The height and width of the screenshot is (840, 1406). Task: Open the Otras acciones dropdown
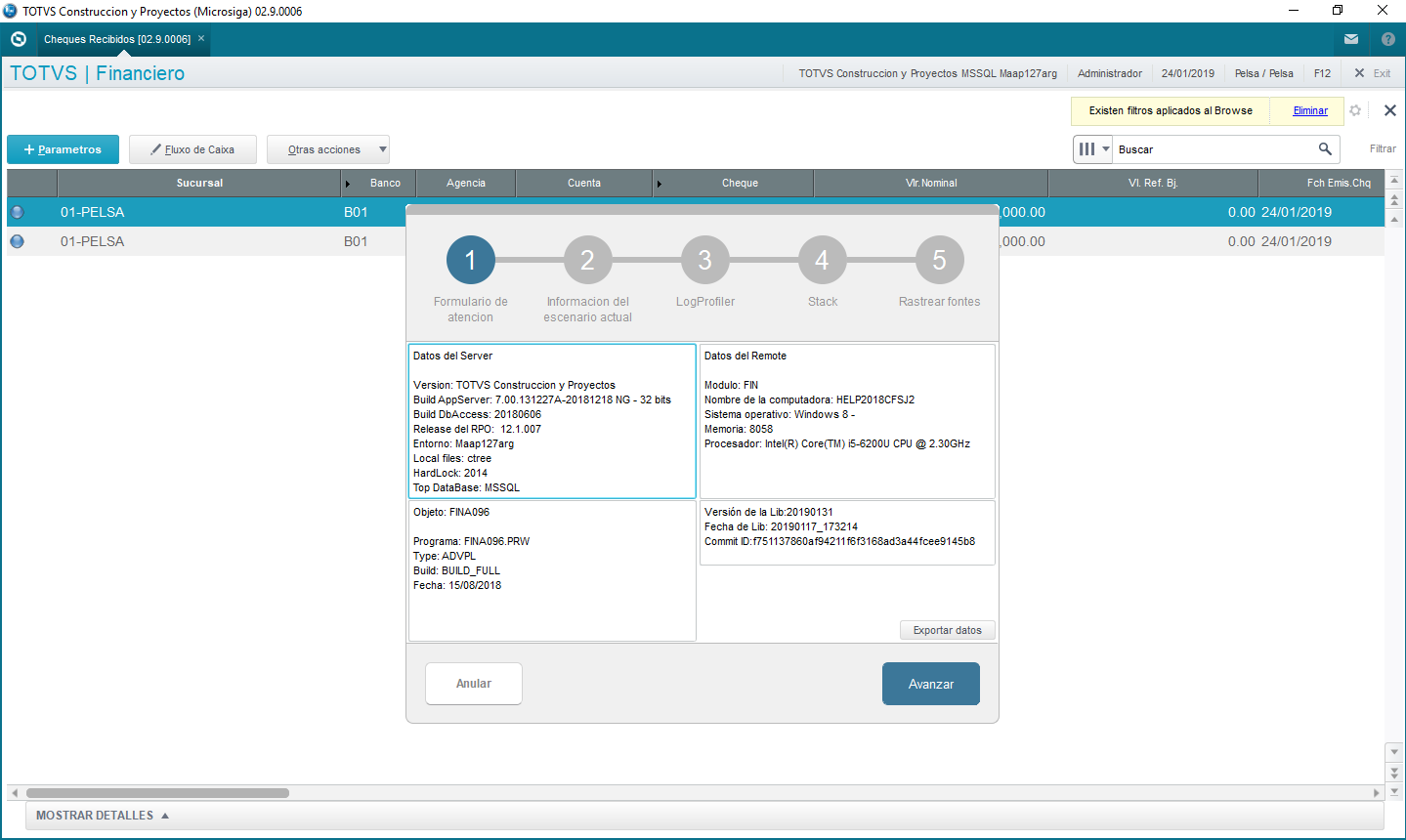328,149
